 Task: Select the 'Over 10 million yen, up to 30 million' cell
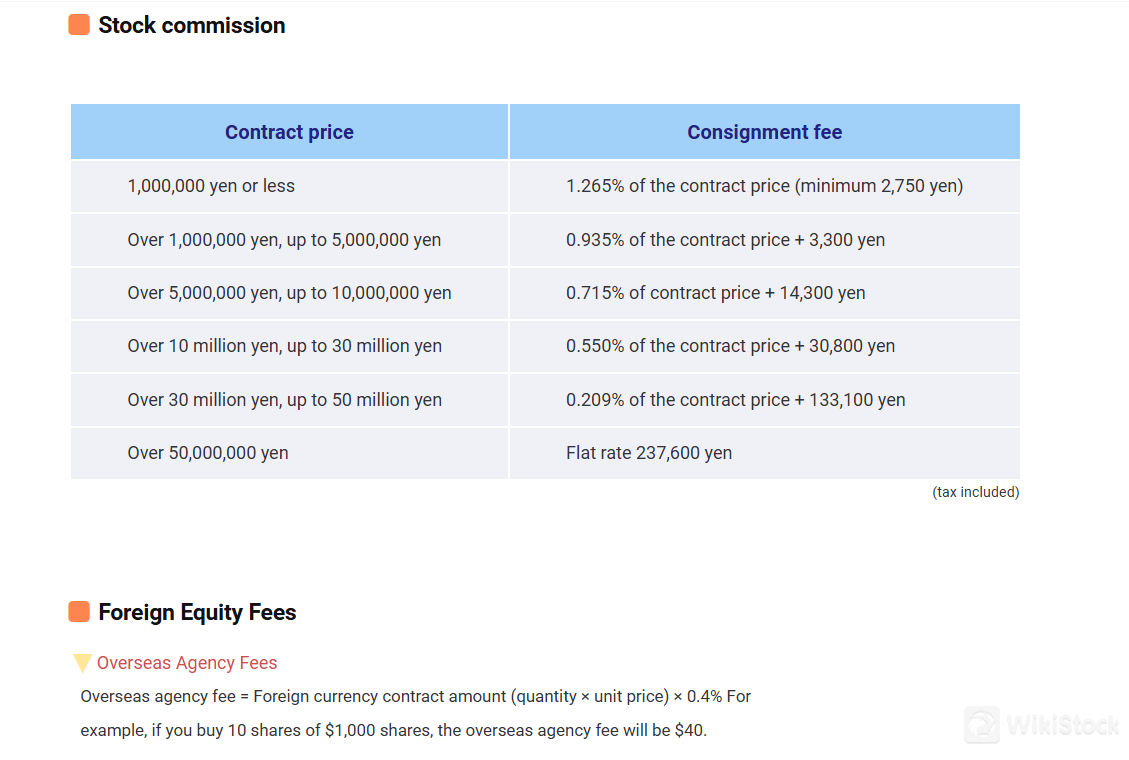coord(289,346)
